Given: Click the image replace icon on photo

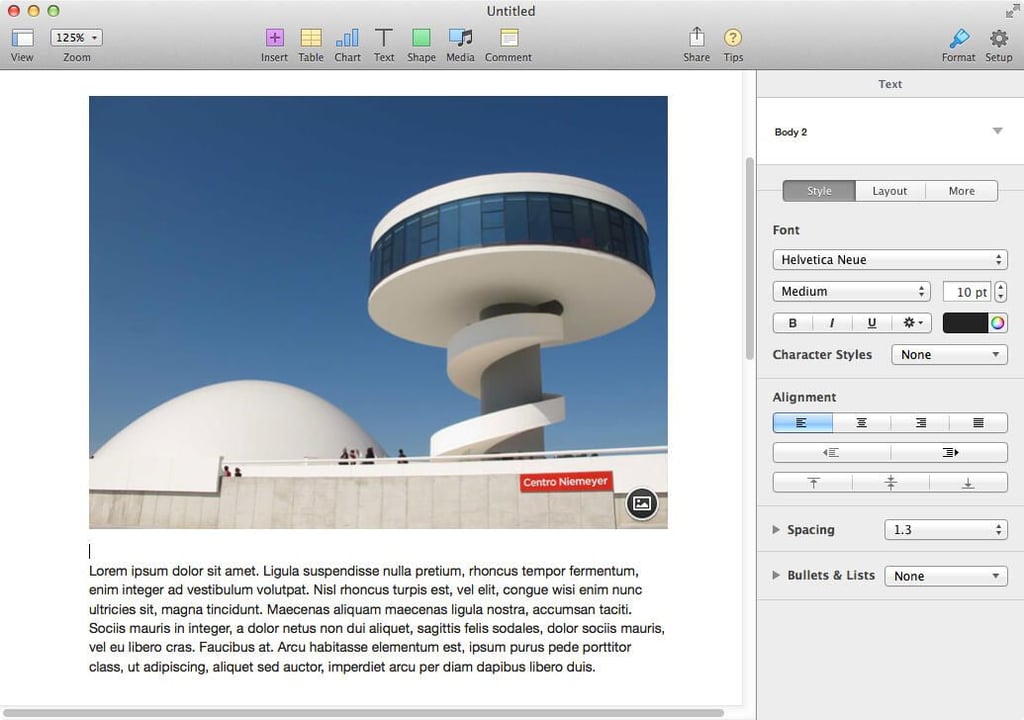Looking at the screenshot, I should pyautogui.click(x=642, y=504).
